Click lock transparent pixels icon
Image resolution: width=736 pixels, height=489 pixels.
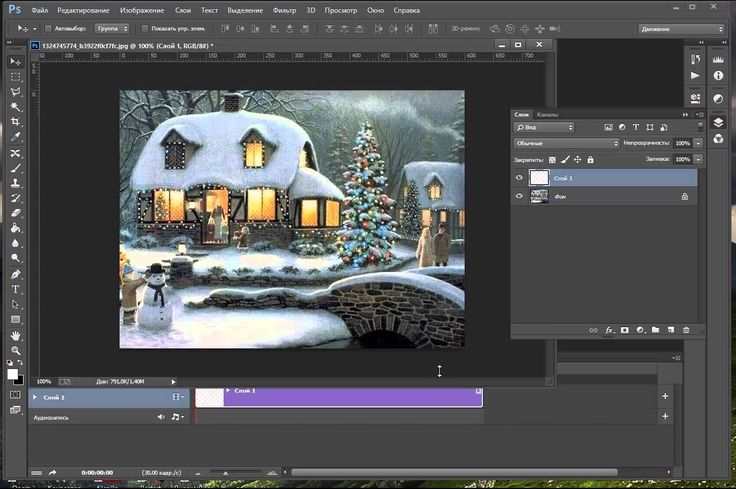click(x=552, y=160)
